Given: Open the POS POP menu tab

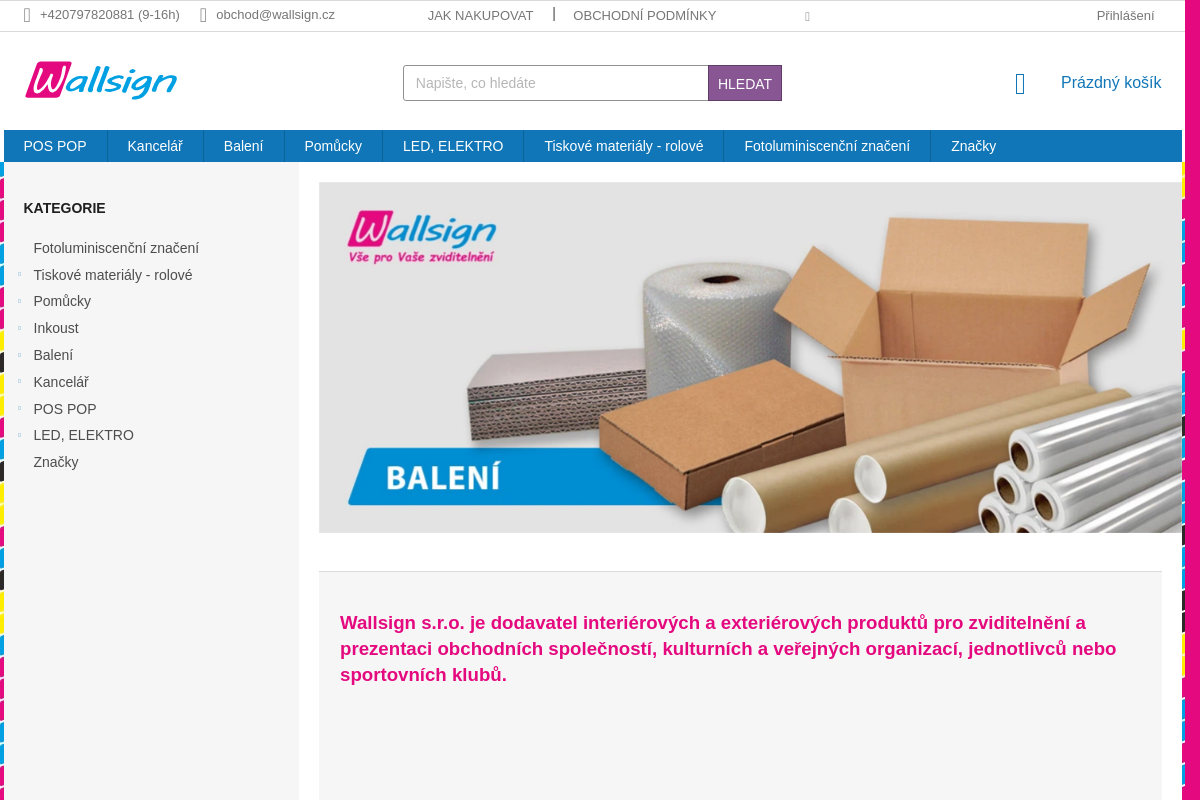Looking at the screenshot, I should [x=55, y=146].
